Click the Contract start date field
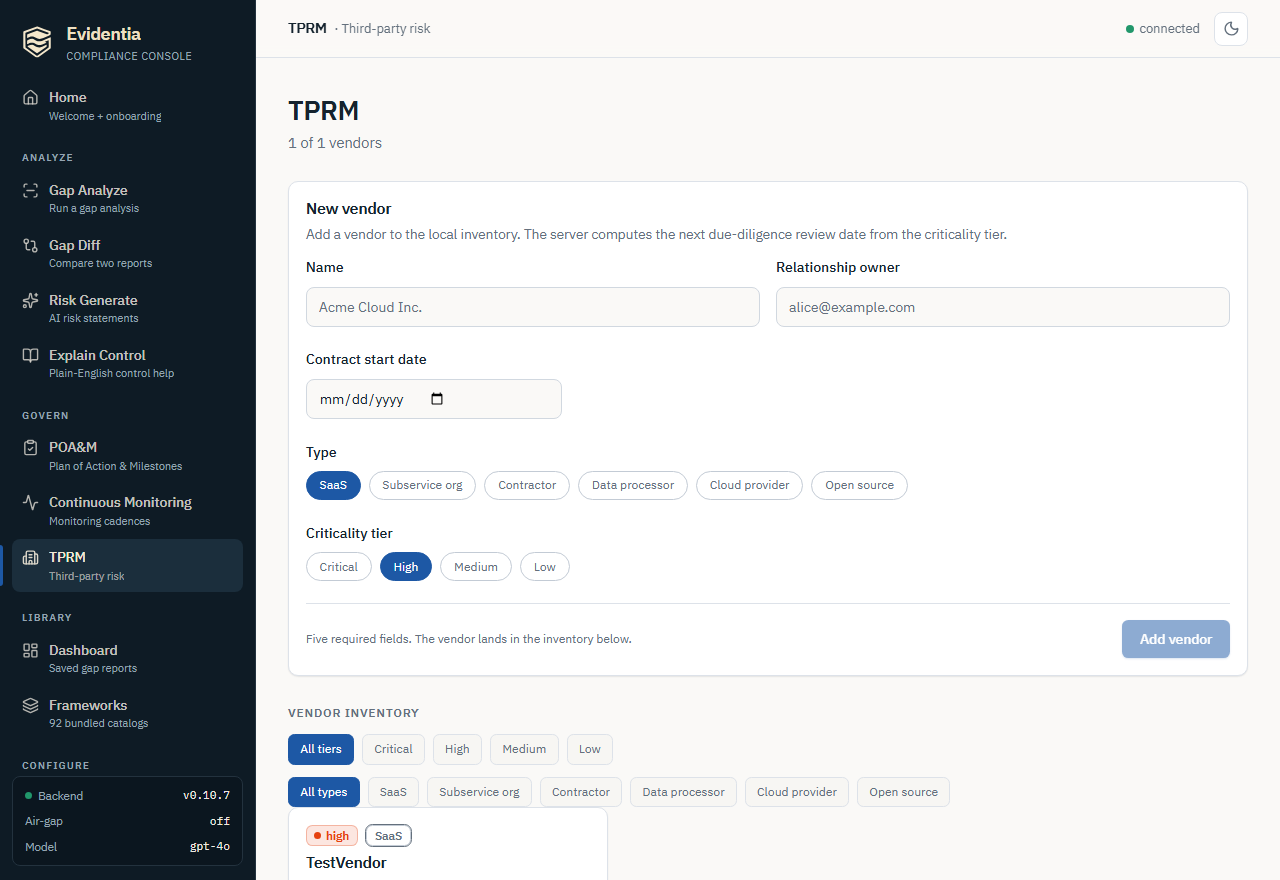This screenshot has width=1280, height=880. click(x=434, y=399)
